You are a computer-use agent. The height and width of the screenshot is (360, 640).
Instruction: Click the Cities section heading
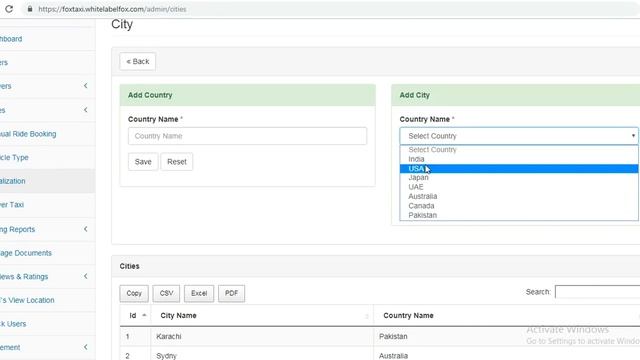[129, 266]
